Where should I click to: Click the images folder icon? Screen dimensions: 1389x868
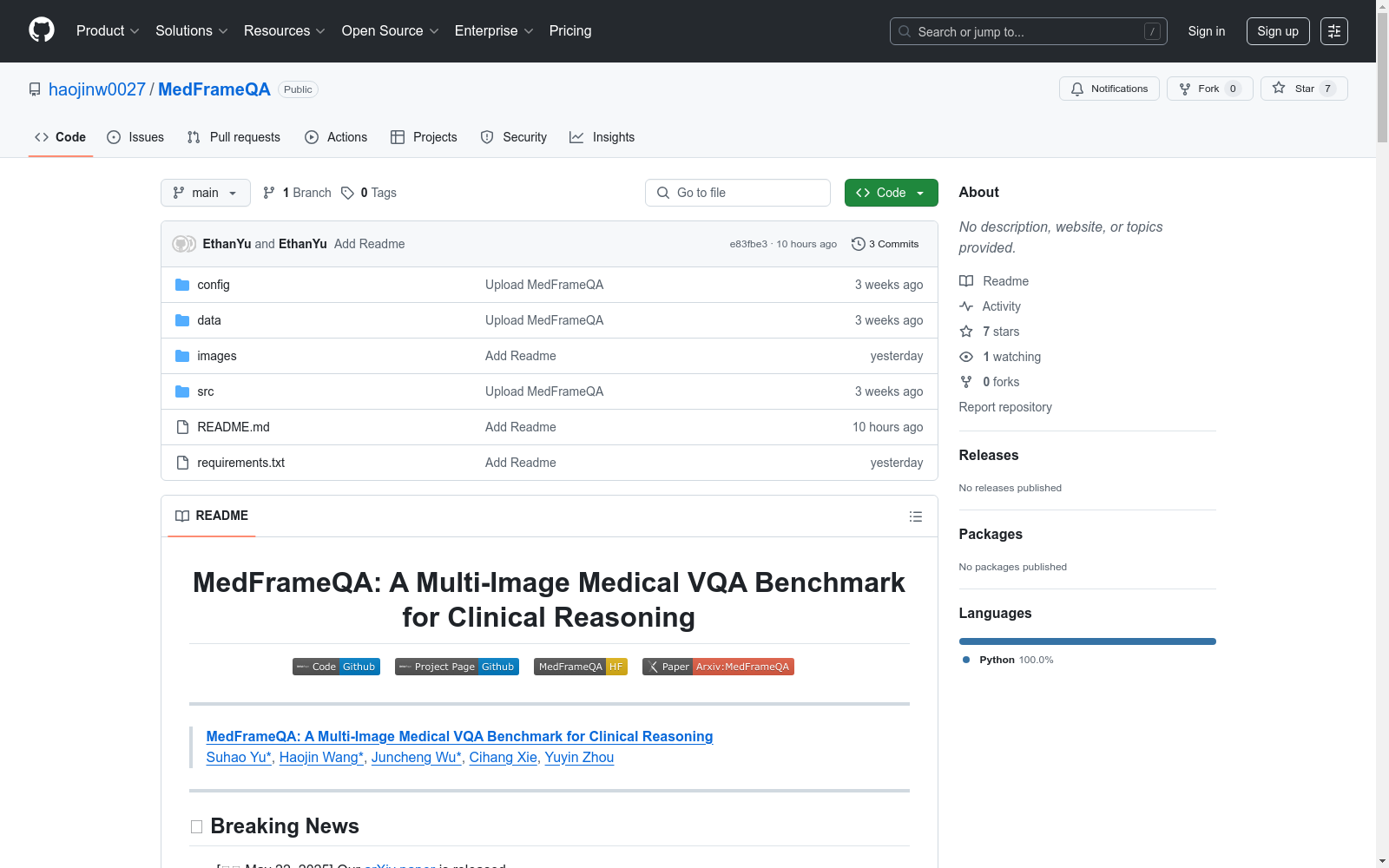(182, 356)
